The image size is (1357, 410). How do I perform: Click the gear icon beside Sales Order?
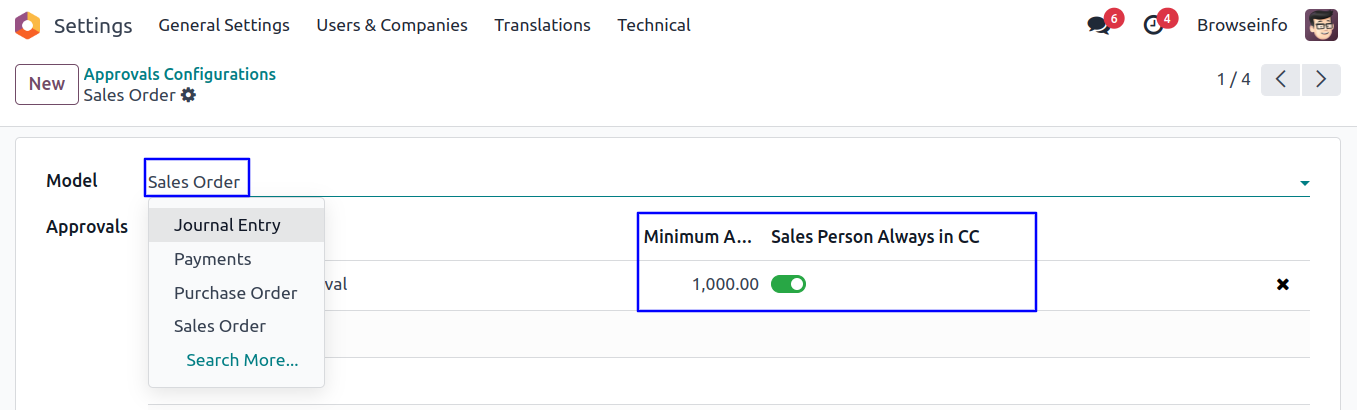189,95
